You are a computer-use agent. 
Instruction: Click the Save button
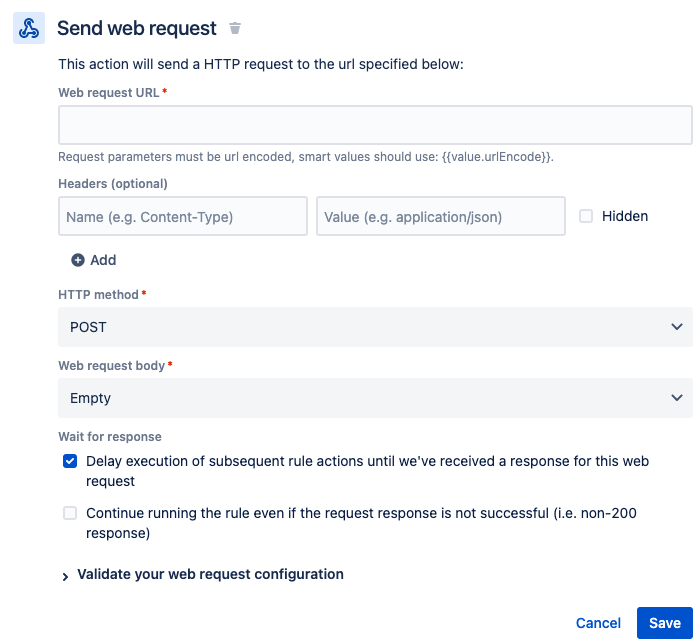665,623
